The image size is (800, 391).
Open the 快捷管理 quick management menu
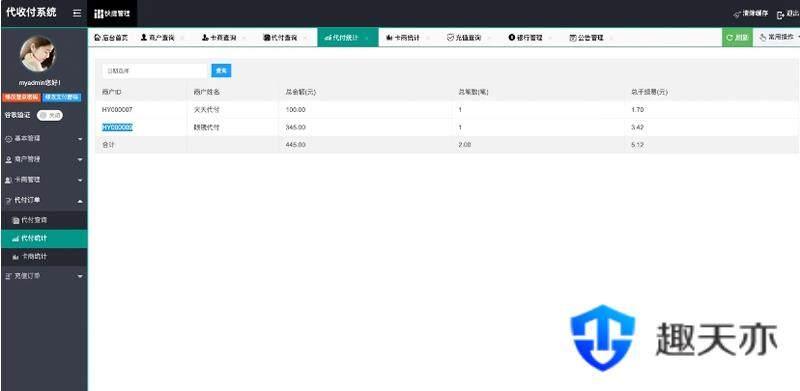point(112,14)
